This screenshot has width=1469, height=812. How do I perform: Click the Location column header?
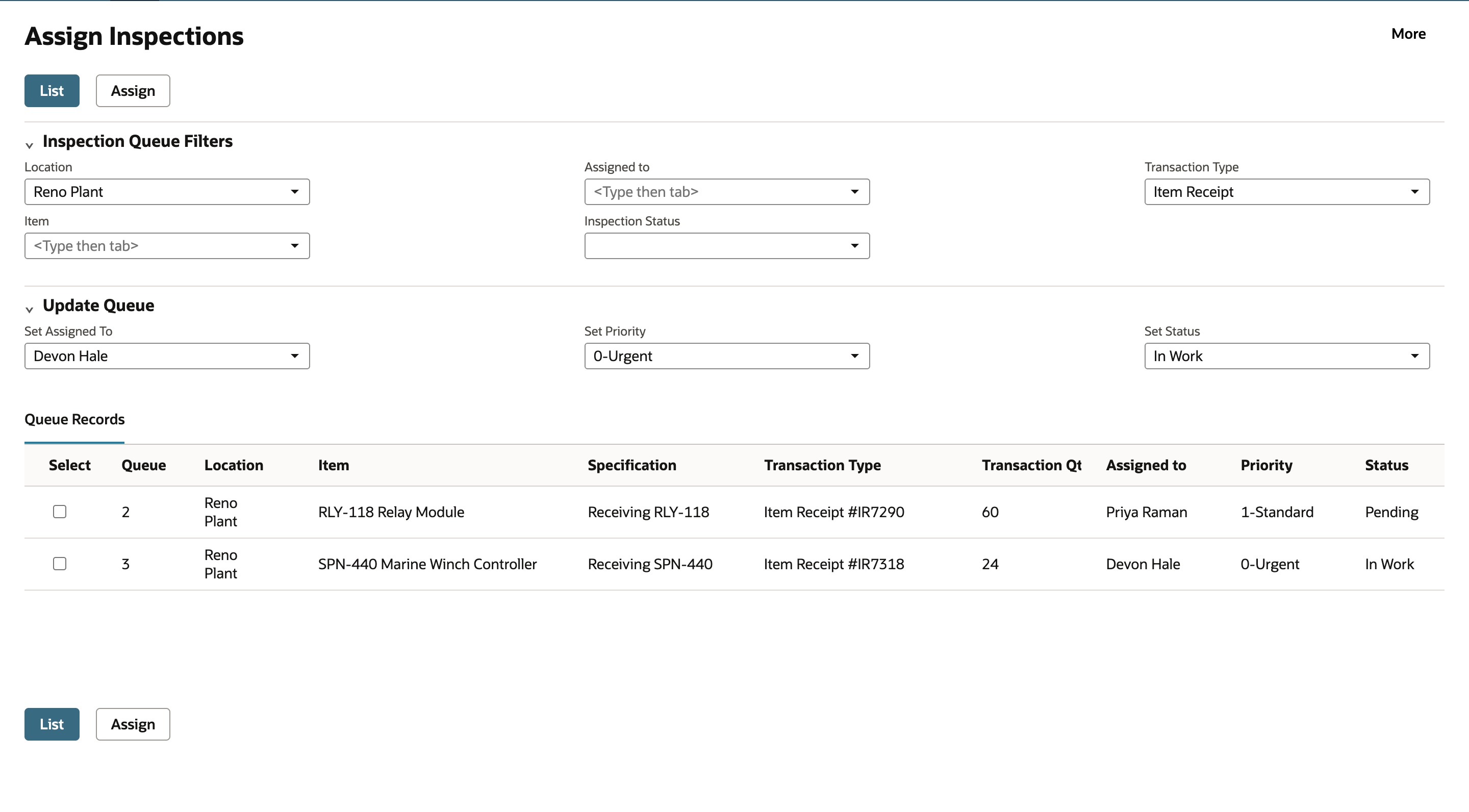point(234,465)
